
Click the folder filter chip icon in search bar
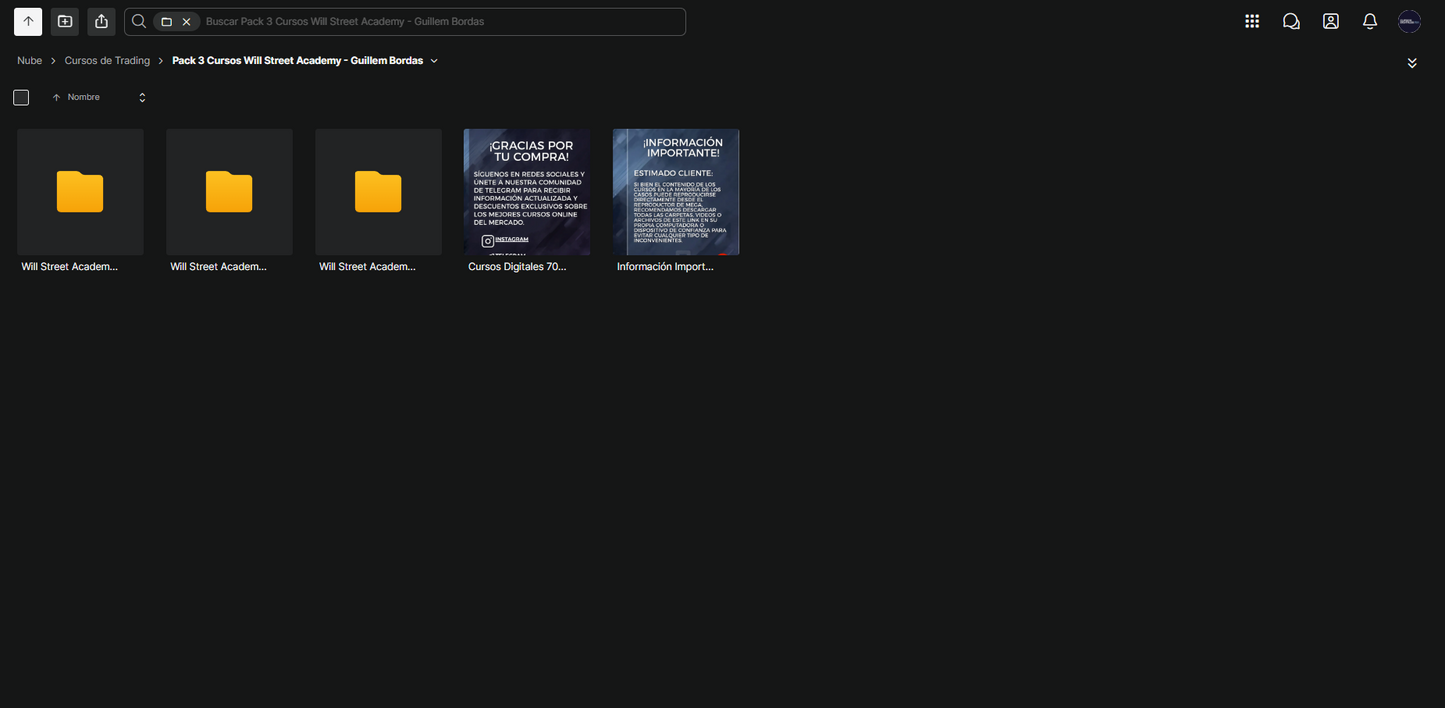pos(167,22)
